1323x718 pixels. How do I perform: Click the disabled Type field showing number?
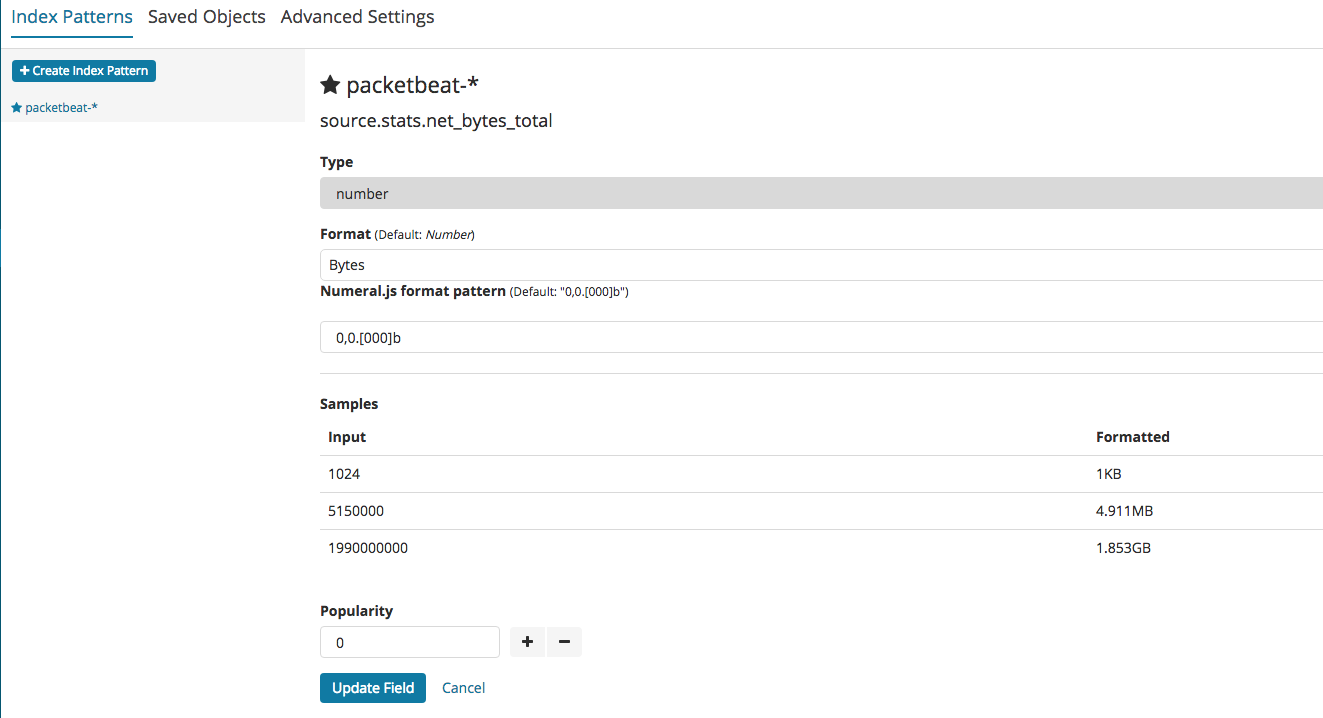pos(820,194)
